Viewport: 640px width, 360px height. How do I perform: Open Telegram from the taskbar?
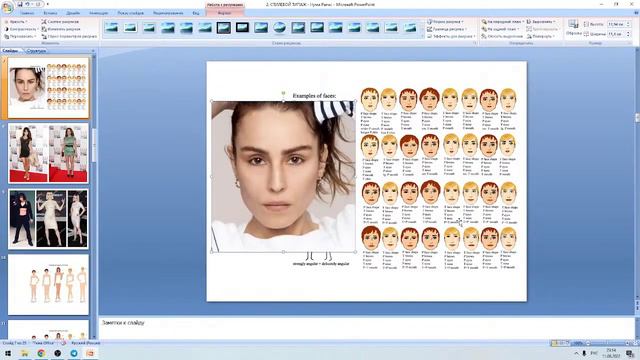tap(74, 353)
